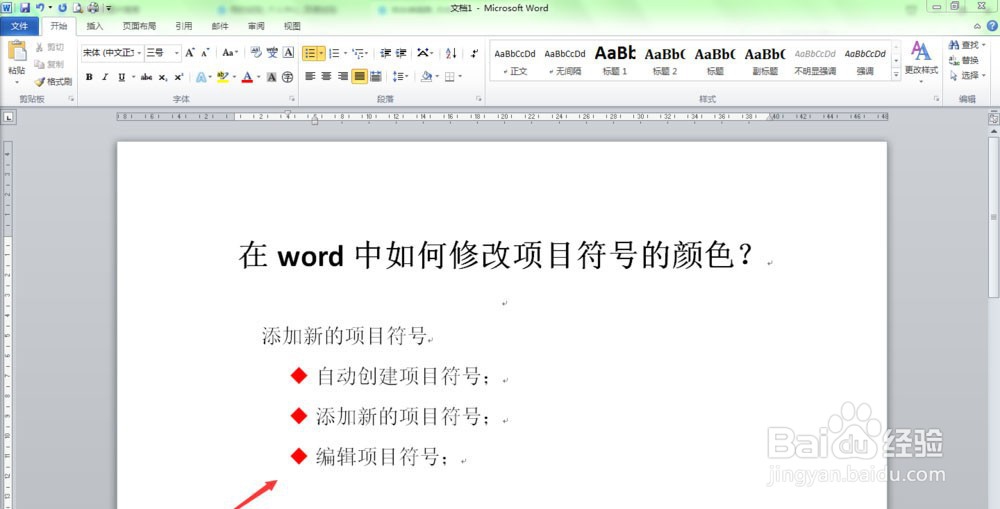Open the Line Spacing dropdown

point(401,77)
